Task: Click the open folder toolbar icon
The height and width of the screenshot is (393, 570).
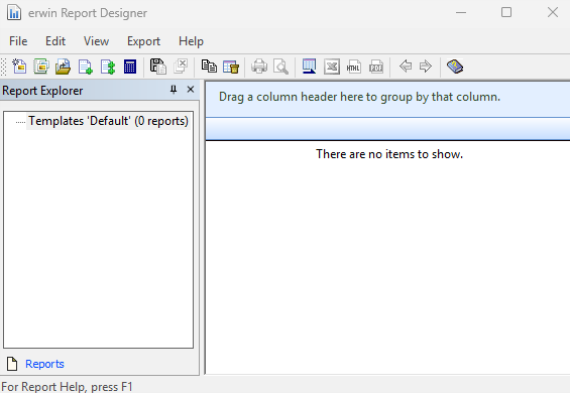Action: click(63, 67)
